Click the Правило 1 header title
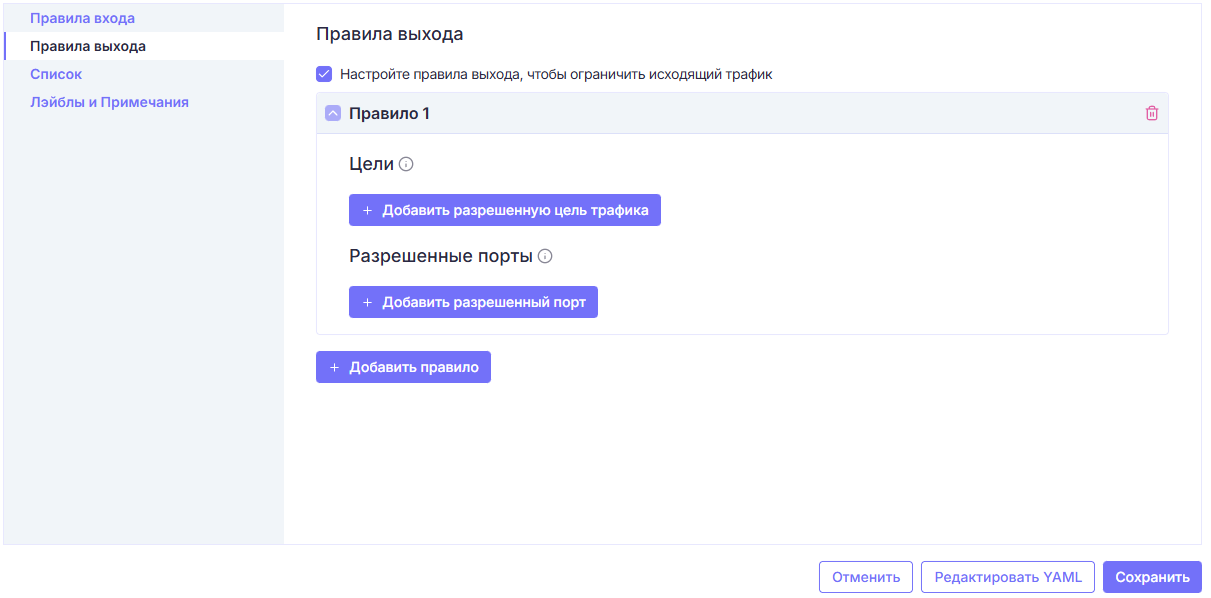This screenshot has width=1211, height=598. pos(389,114)
